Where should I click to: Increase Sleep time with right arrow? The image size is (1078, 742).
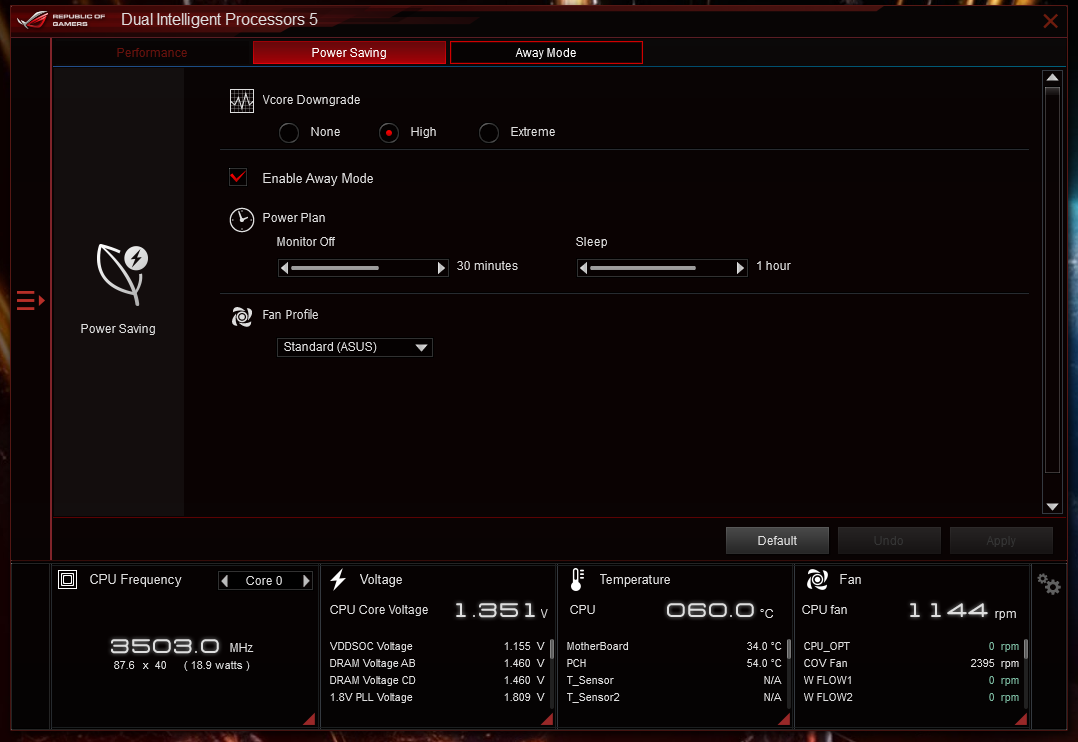click(x=740, y=268)
